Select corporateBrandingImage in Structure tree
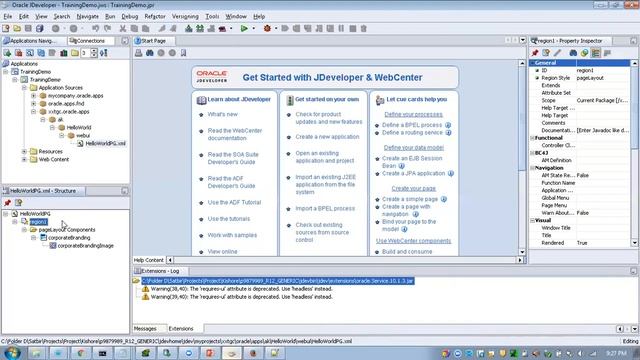This screenshot has width=640, height=360. [x=86, y=246]
